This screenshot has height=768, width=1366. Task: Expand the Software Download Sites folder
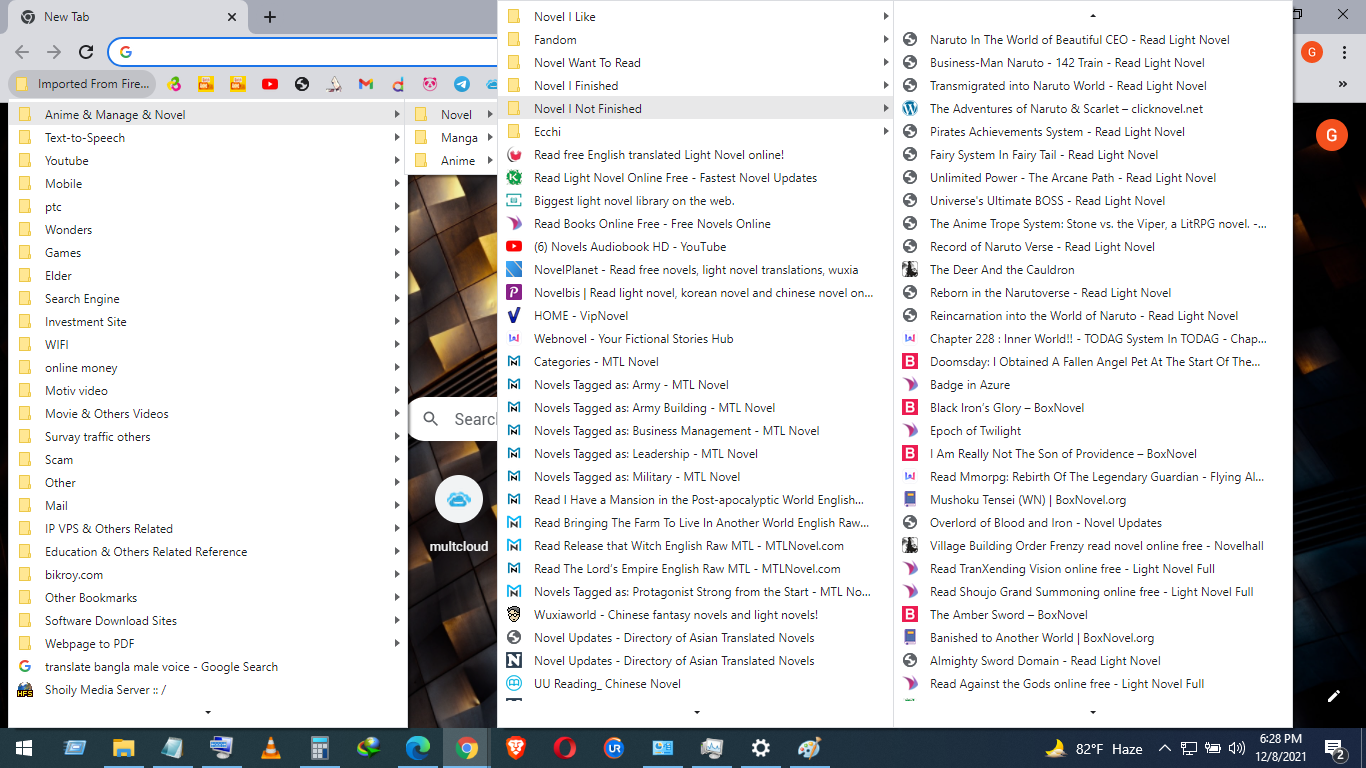click(208, 621)
